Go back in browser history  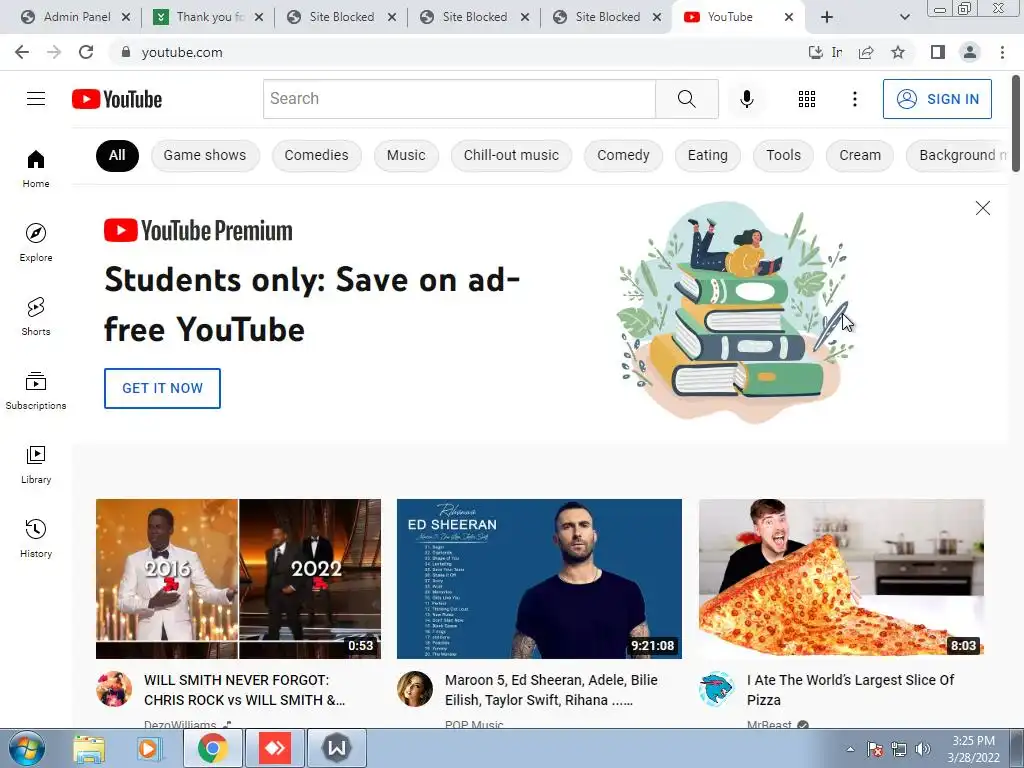pos(22,52)
